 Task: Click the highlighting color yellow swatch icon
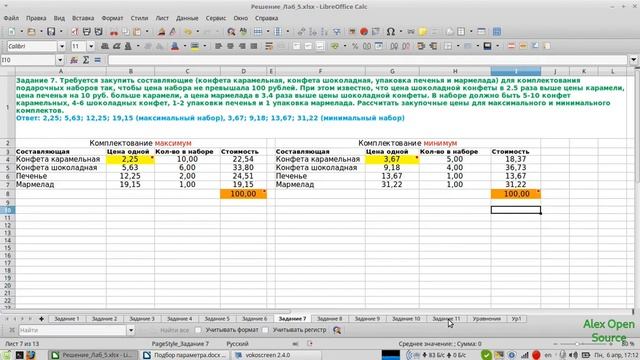pos(195,46)
